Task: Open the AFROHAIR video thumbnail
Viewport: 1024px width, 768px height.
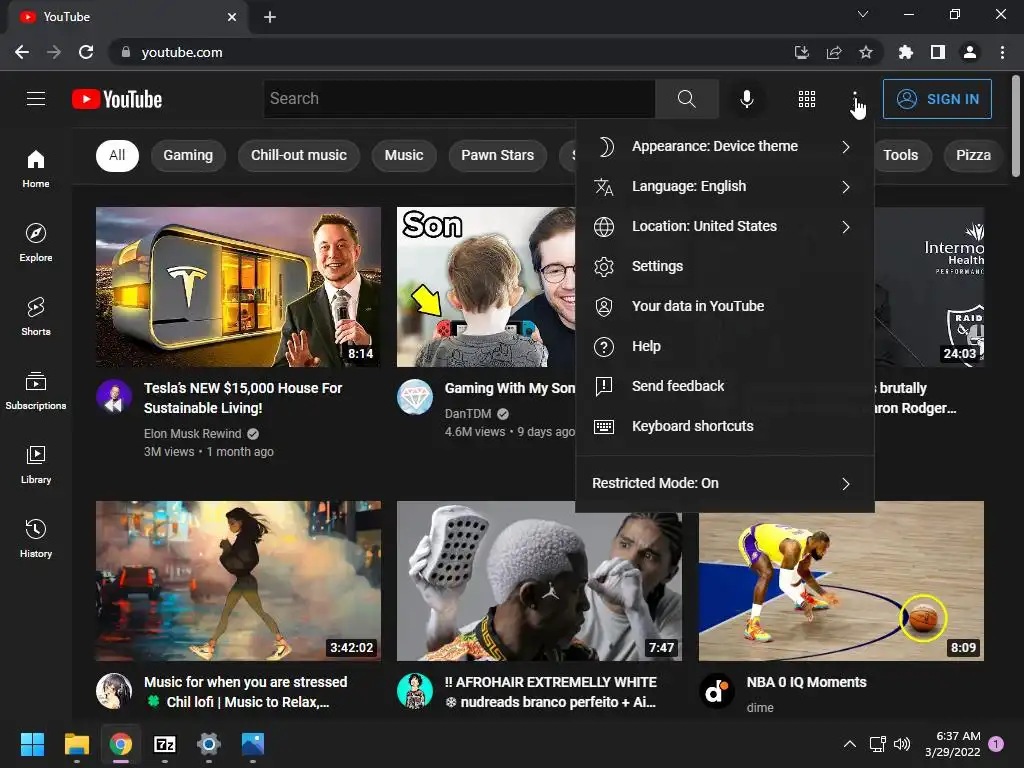Action: click(539, 581)
